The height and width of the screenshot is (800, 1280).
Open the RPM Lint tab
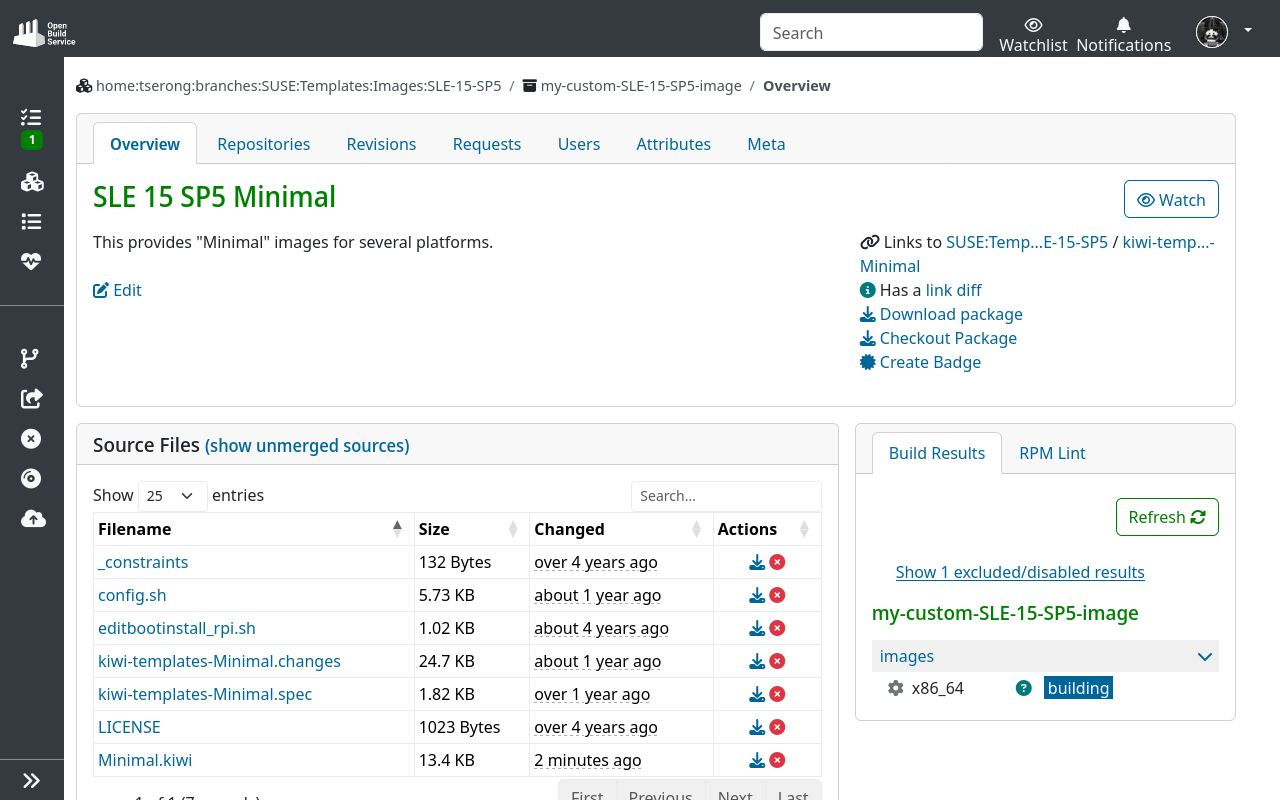[x=1052, y=453]
